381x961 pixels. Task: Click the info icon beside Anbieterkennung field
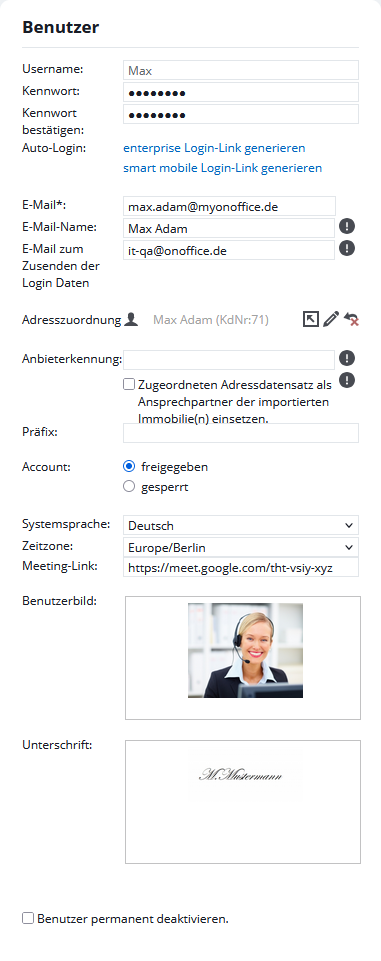click(347, 358)
